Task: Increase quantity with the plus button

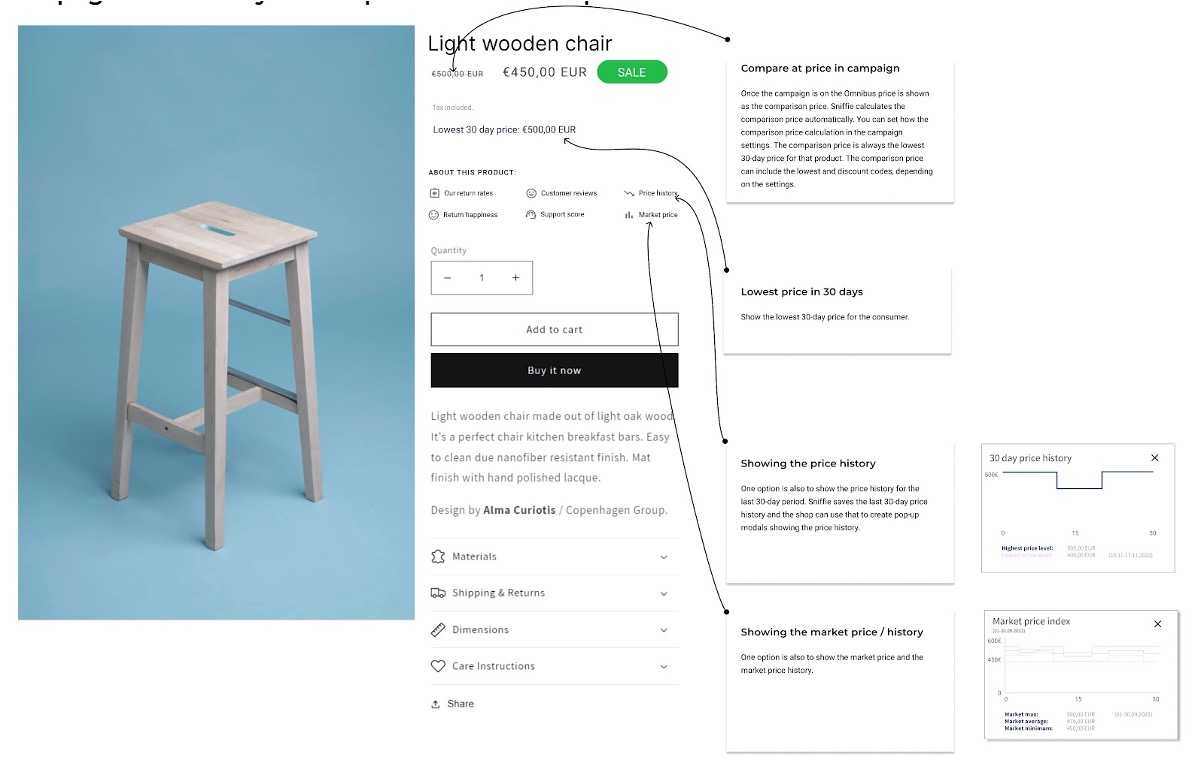Action: 516,278
